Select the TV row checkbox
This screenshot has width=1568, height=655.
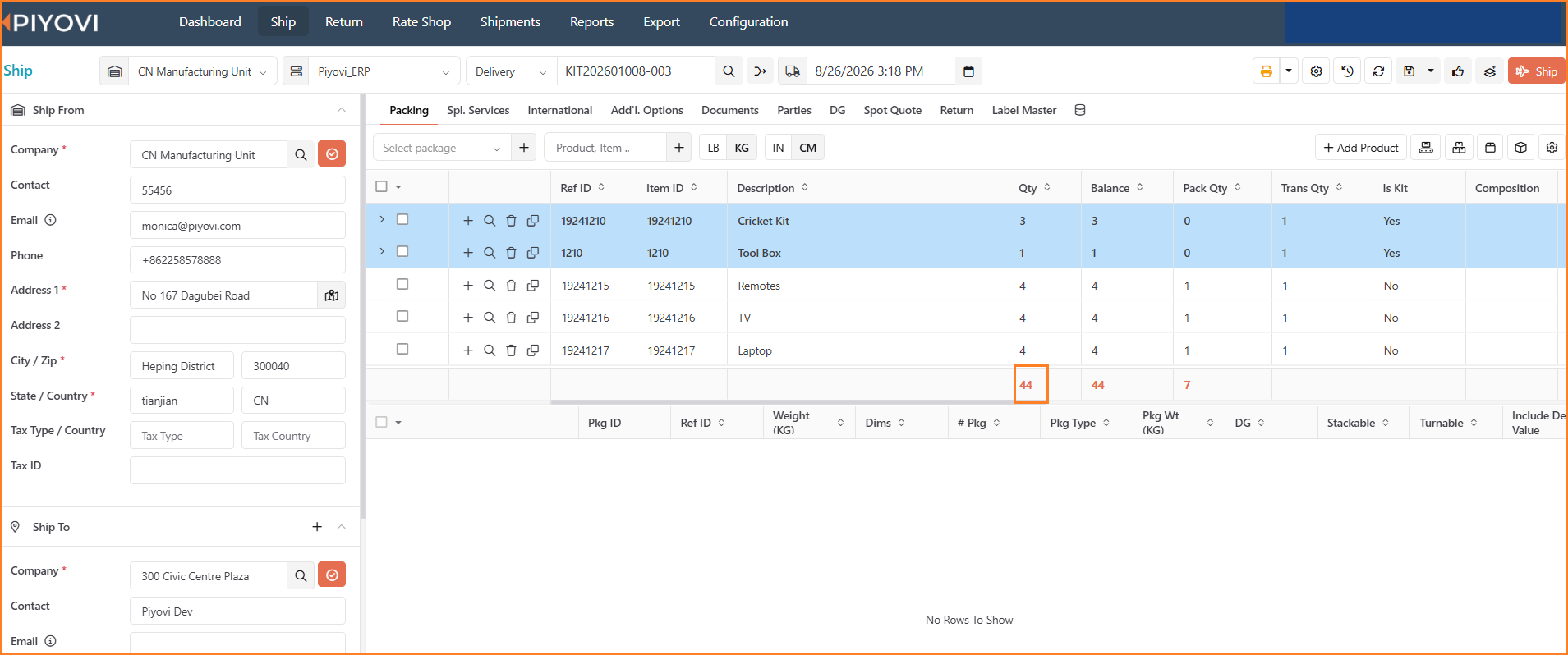click(x=402, y=316)
